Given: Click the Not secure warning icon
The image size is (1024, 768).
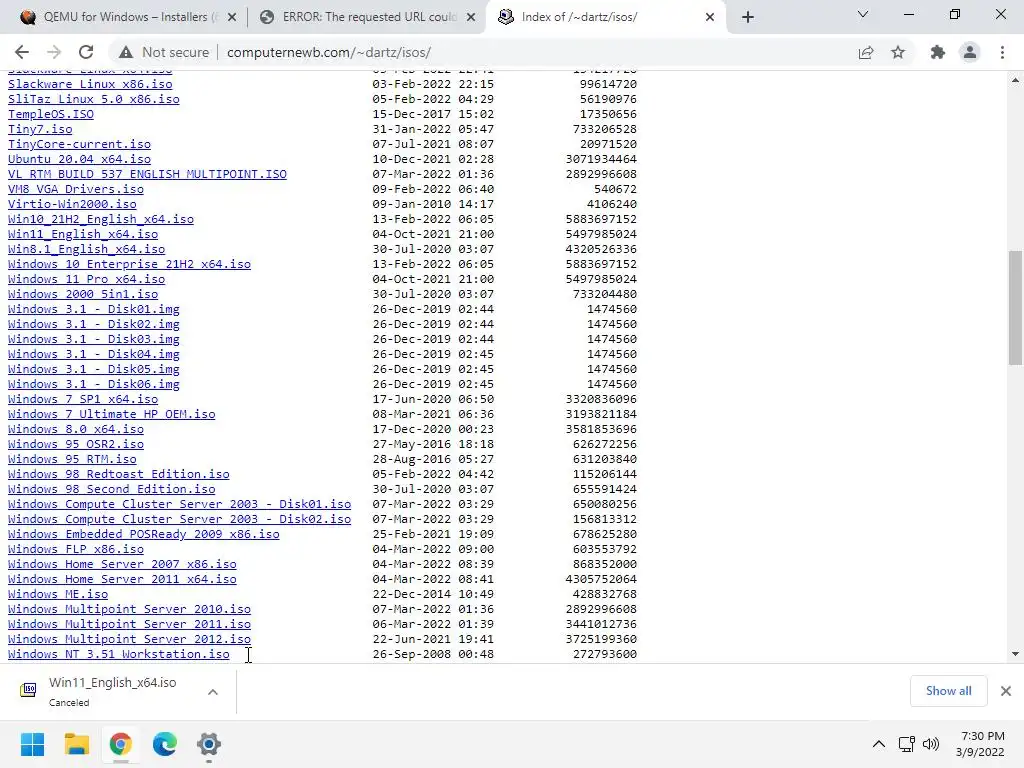Looking at the screenshot, I should [x=126, y=52].
